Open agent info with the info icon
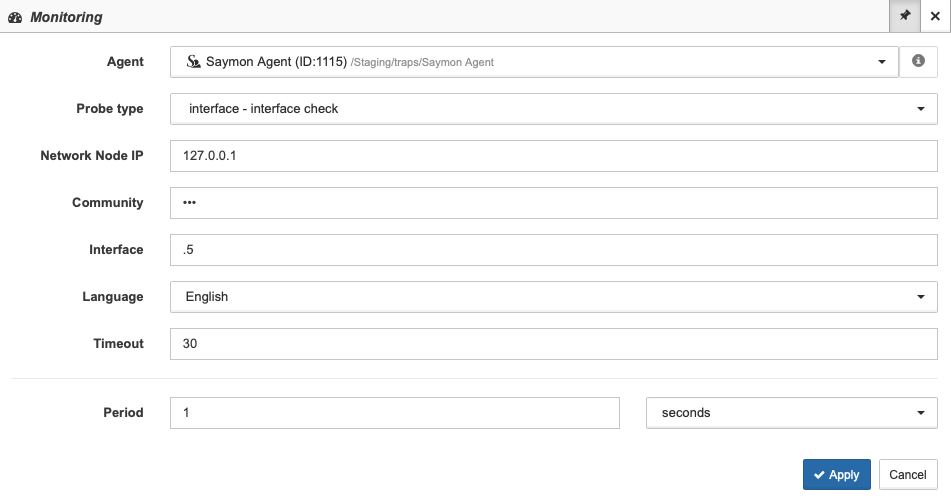Screen dimensions: 951x501 pos(918,61)
